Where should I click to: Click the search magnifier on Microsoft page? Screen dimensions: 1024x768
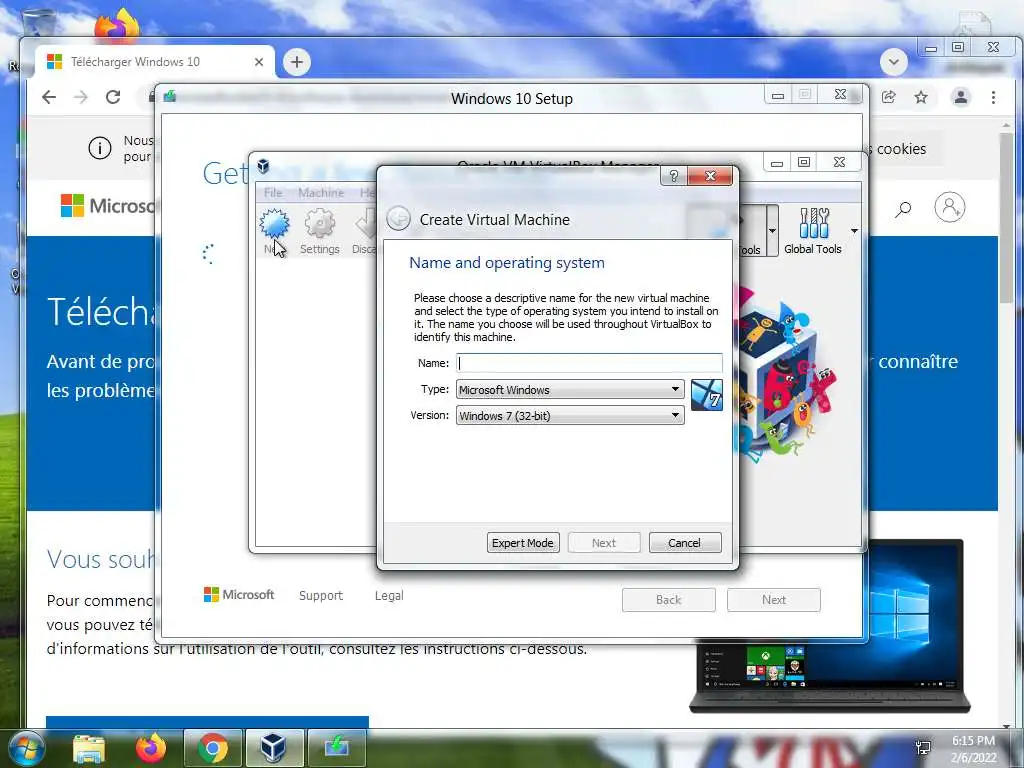903,209
